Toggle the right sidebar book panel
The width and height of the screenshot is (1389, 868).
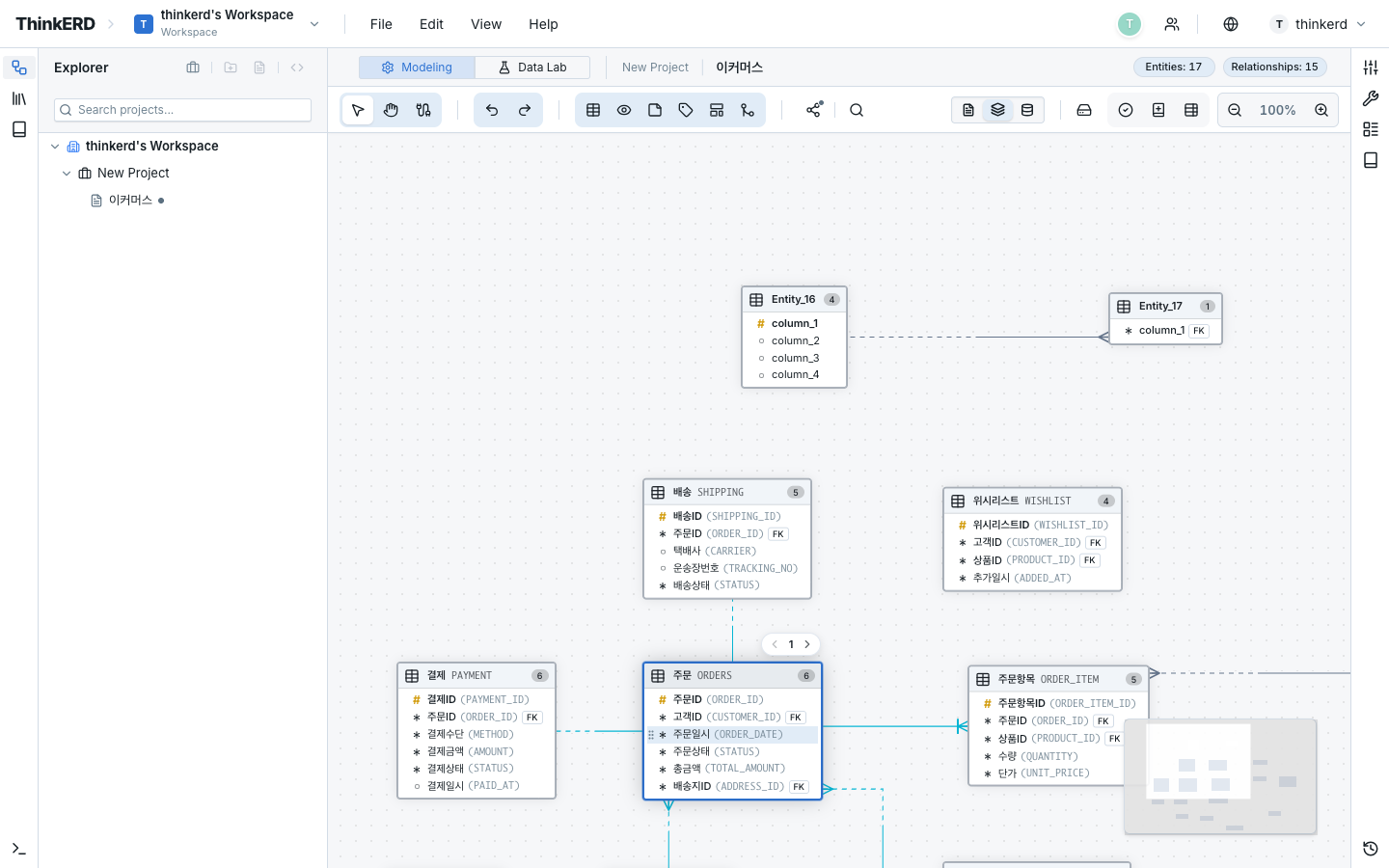click(x=1371, y=160)
